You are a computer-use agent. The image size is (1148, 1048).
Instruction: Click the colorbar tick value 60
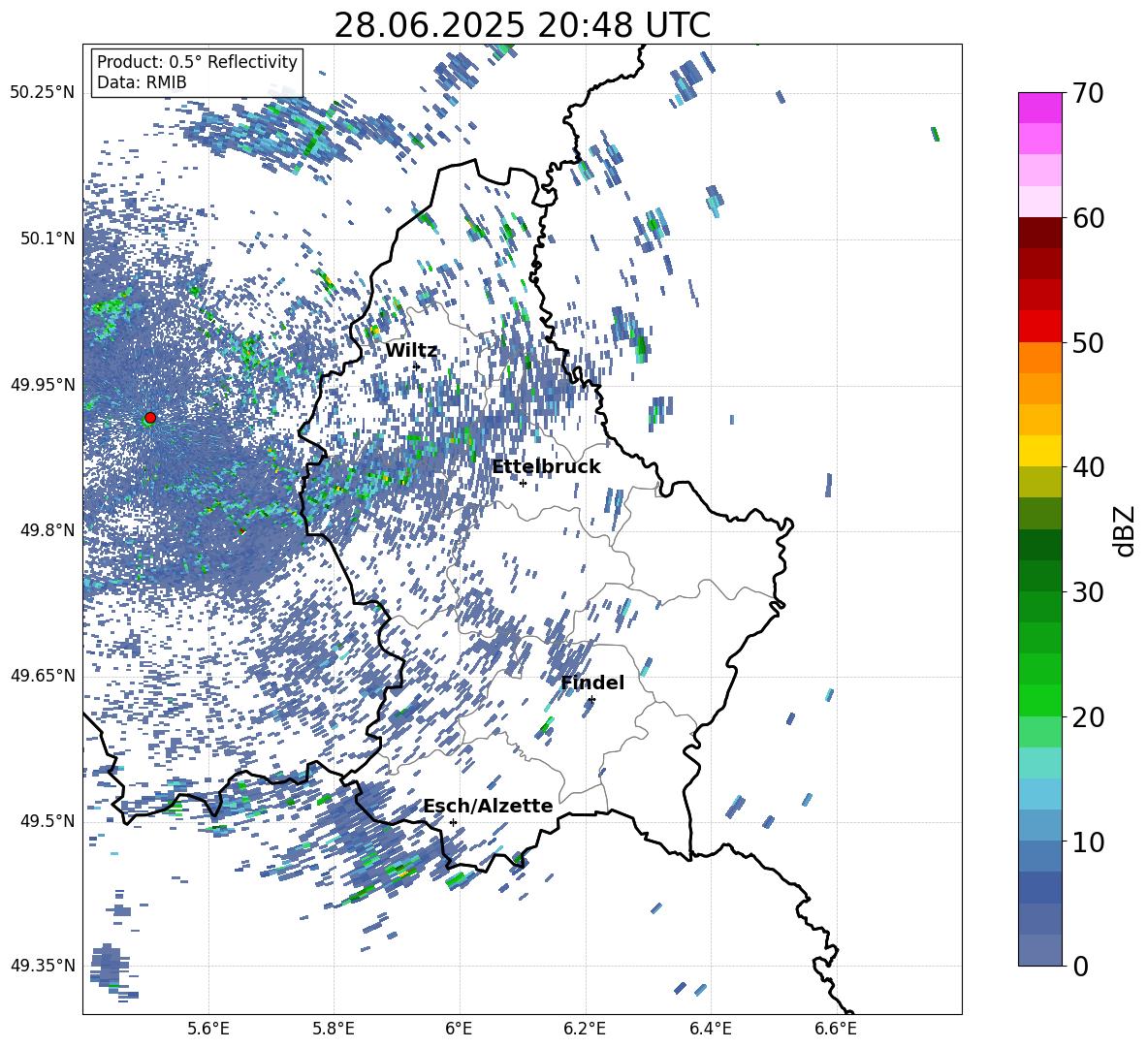1088,218
